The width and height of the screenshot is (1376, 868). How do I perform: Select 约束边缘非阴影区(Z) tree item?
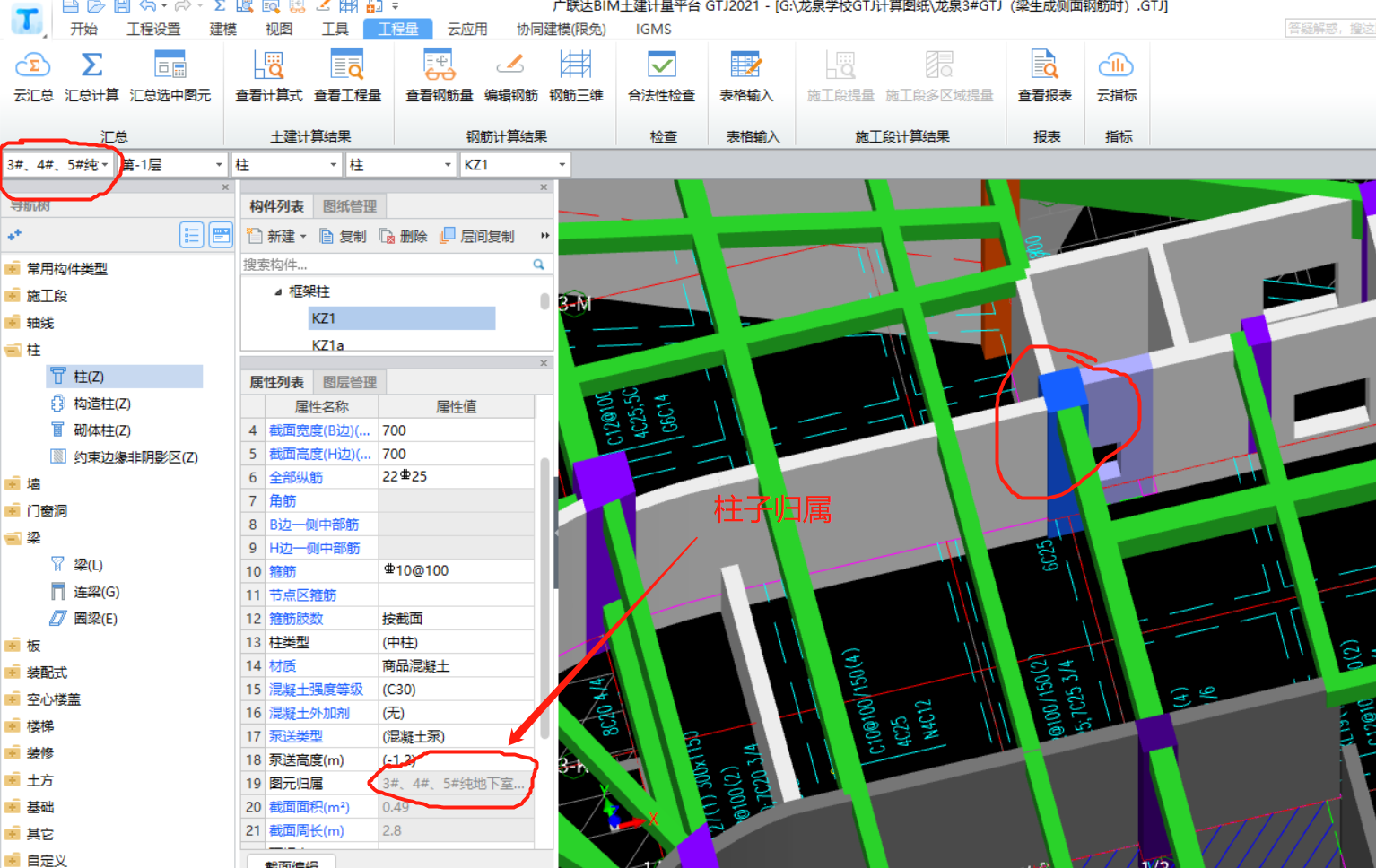pyautogui.click(x=124, y=457)
